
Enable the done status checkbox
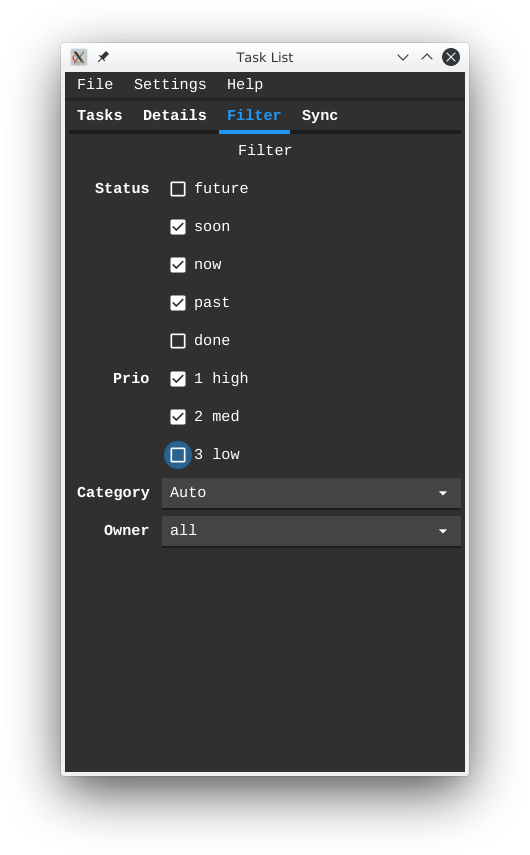178,341
